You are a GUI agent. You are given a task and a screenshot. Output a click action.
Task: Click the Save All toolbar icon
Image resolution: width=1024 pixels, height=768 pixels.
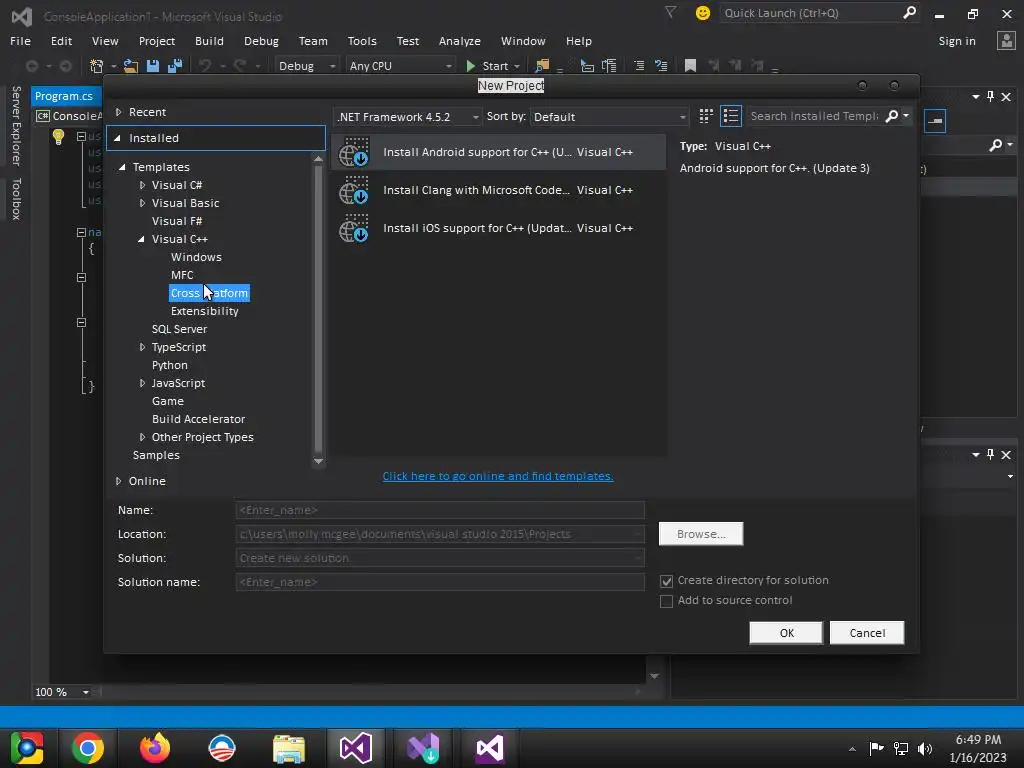tap(174, 66)
